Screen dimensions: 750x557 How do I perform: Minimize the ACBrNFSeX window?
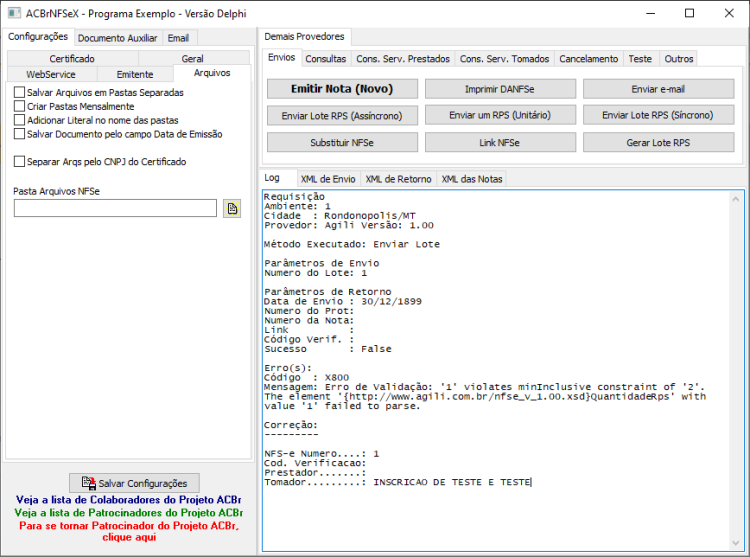[x=651, y=13]
